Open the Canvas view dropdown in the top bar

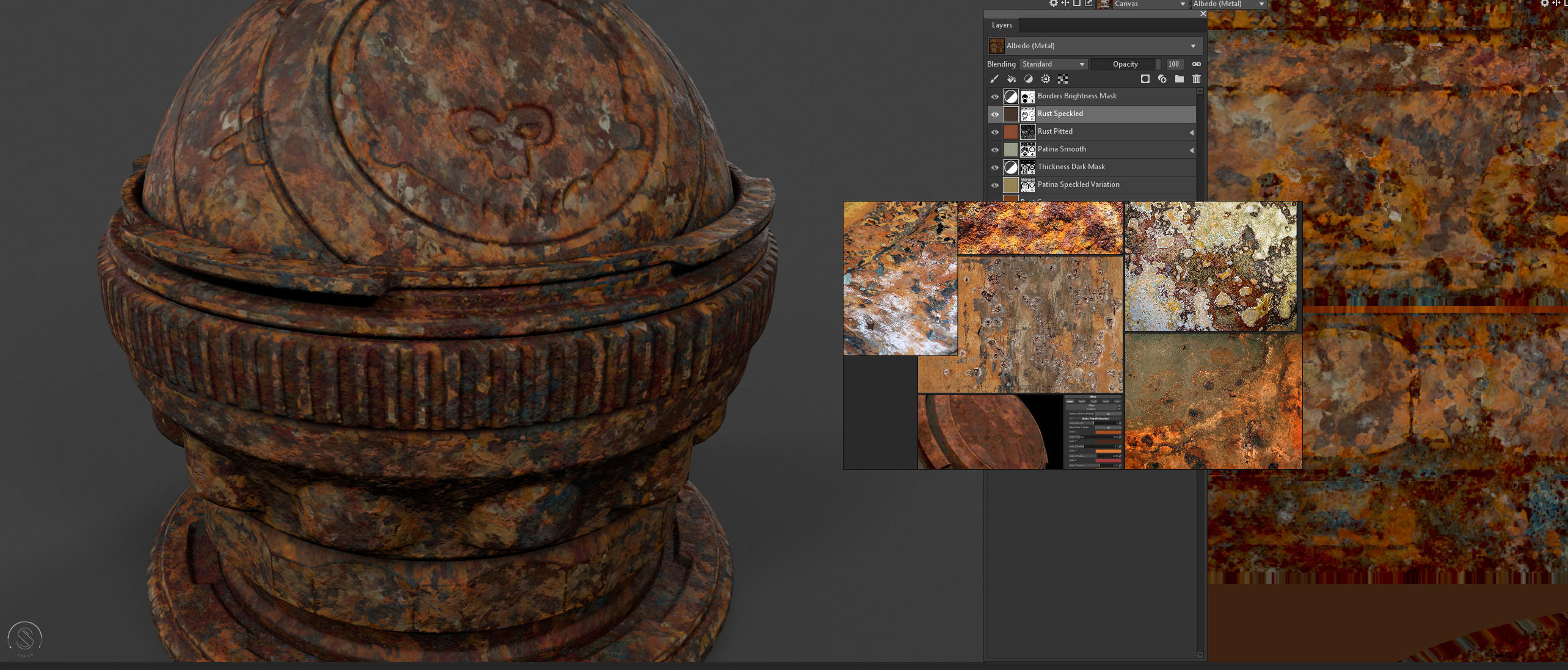coord(1150,4)
